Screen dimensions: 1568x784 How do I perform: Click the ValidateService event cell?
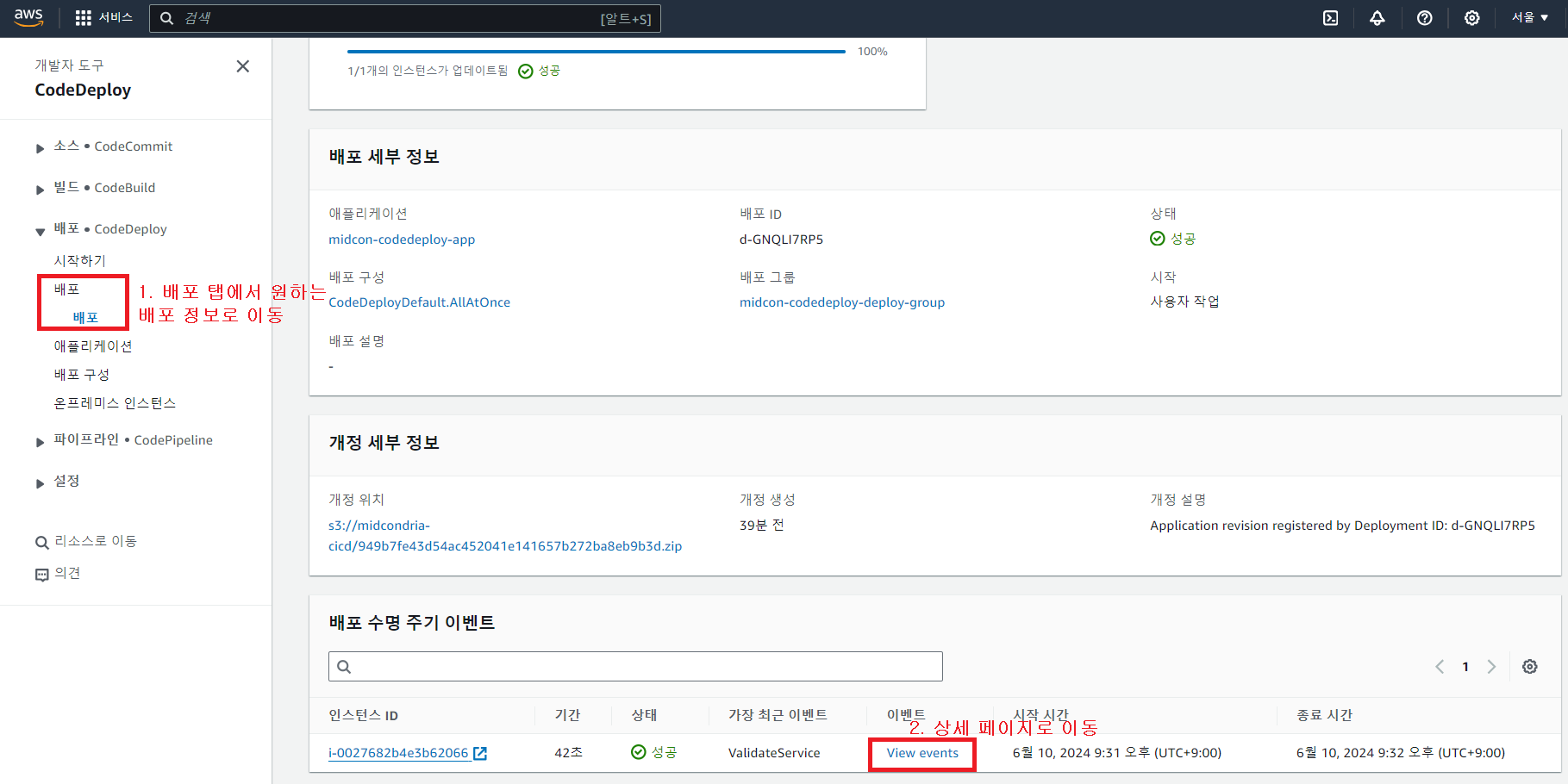774,753
